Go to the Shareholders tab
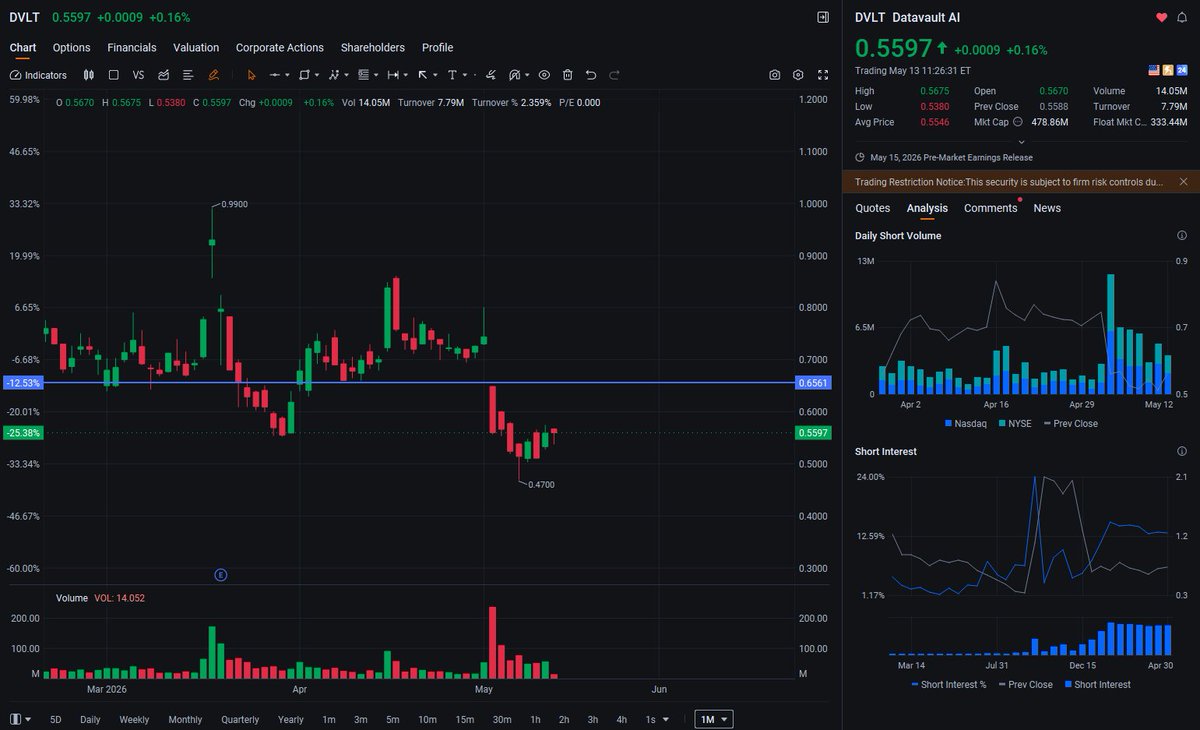 click(x=373, y=47)
